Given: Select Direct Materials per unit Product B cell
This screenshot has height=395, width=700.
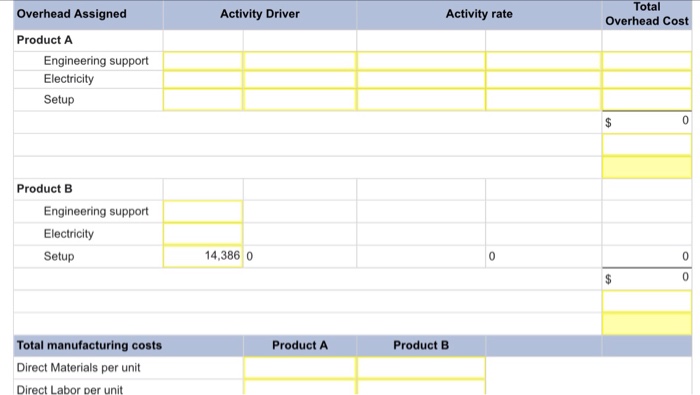Looking at the screenshot, I should point(421,368).
